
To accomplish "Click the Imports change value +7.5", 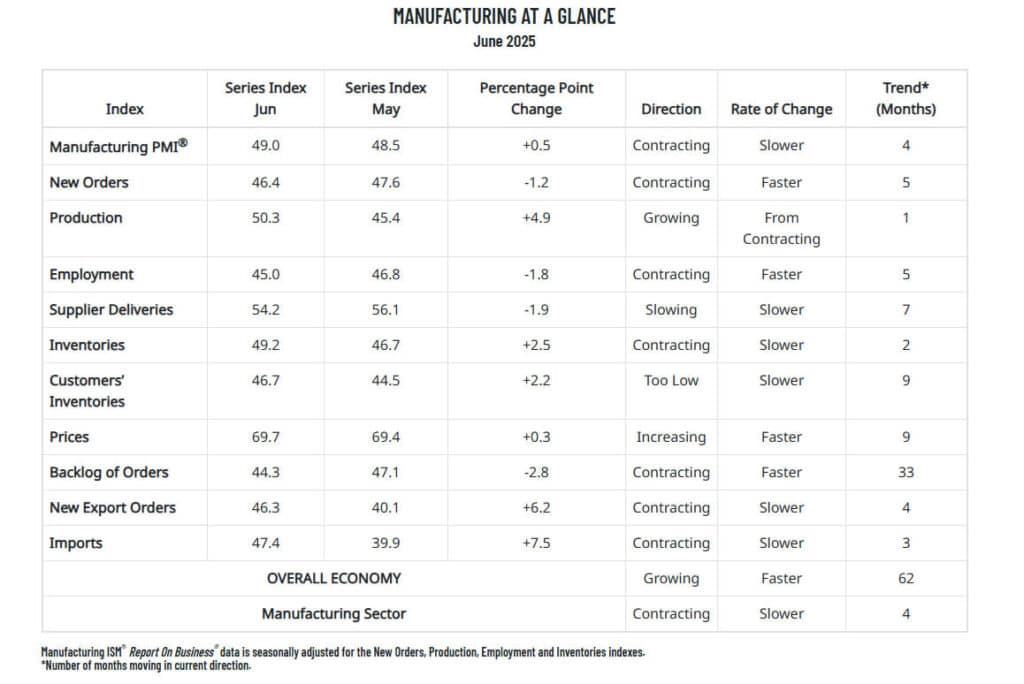I will click(536, 543).
